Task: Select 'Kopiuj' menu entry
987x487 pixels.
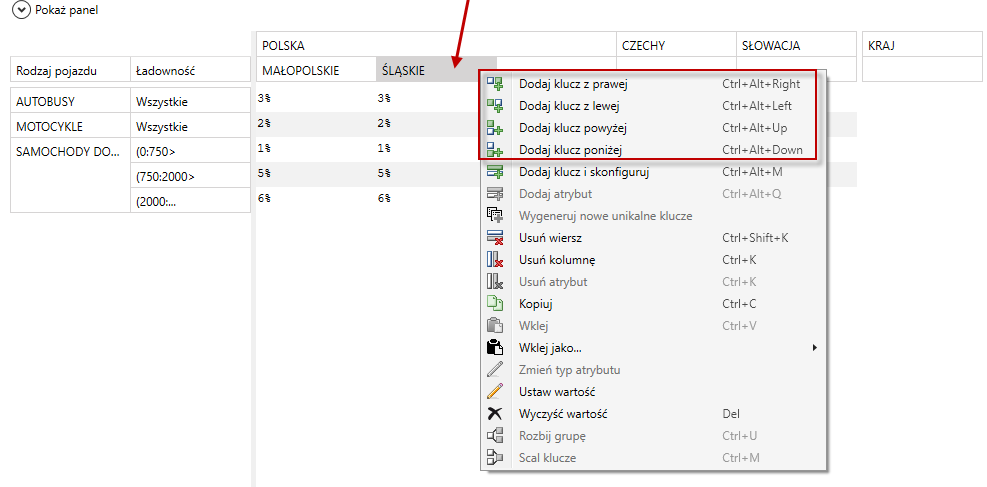Action: [651, 304]
